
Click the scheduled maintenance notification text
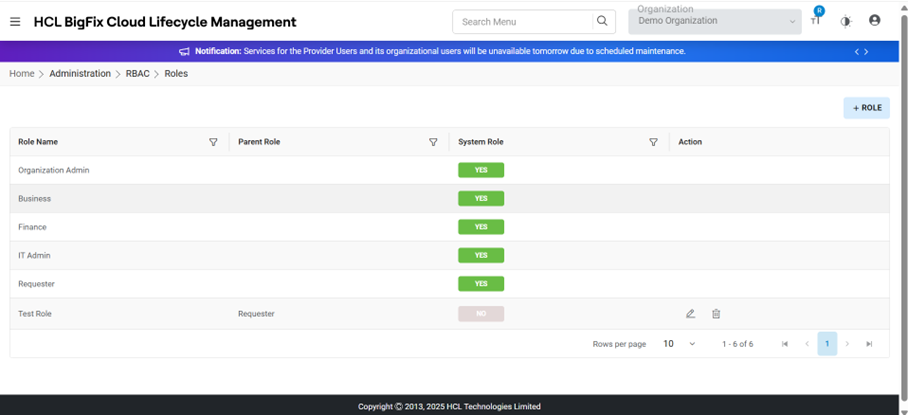click(440, 52)
